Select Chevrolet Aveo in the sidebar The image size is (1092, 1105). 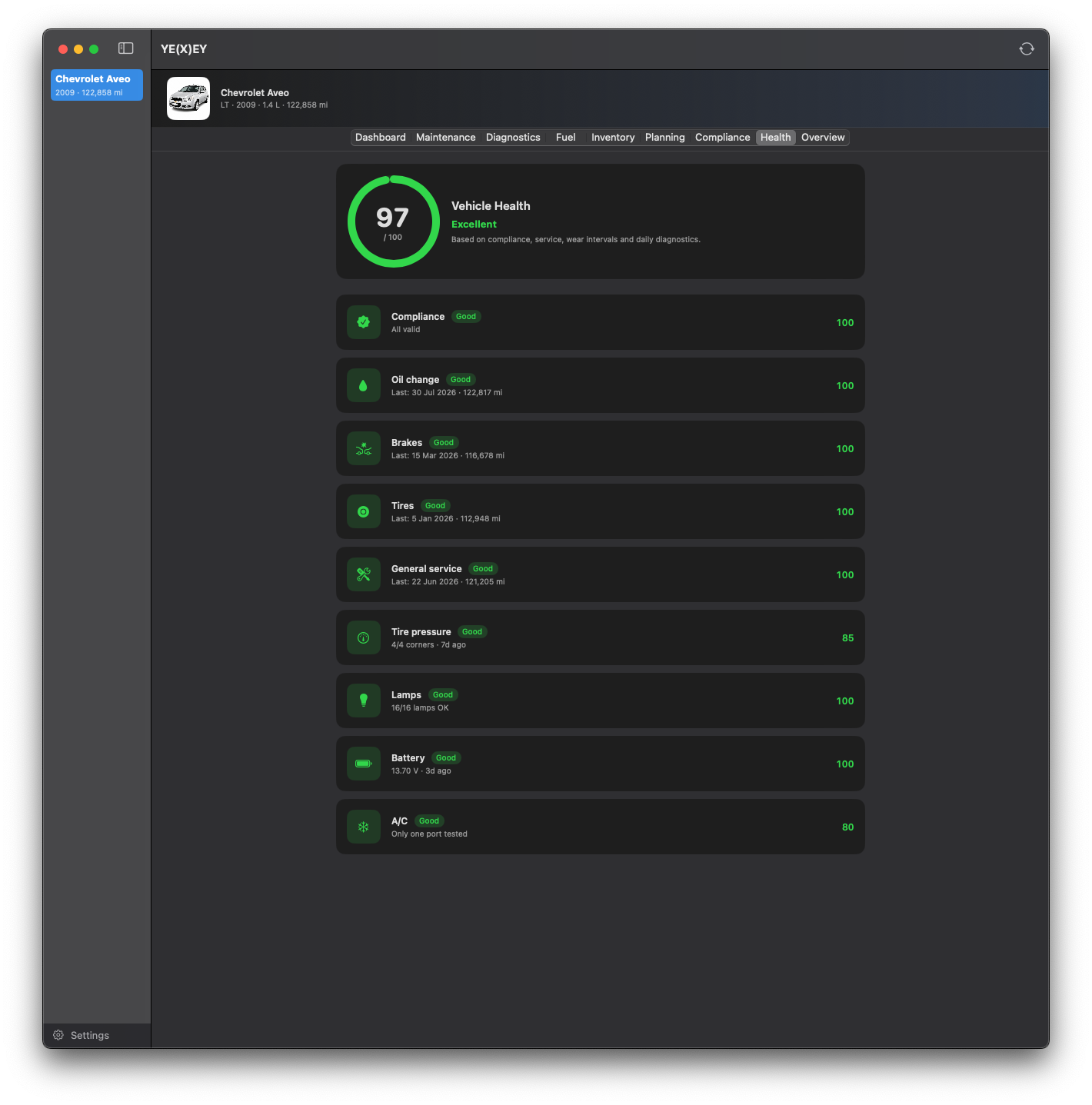[x=97, y=85]
